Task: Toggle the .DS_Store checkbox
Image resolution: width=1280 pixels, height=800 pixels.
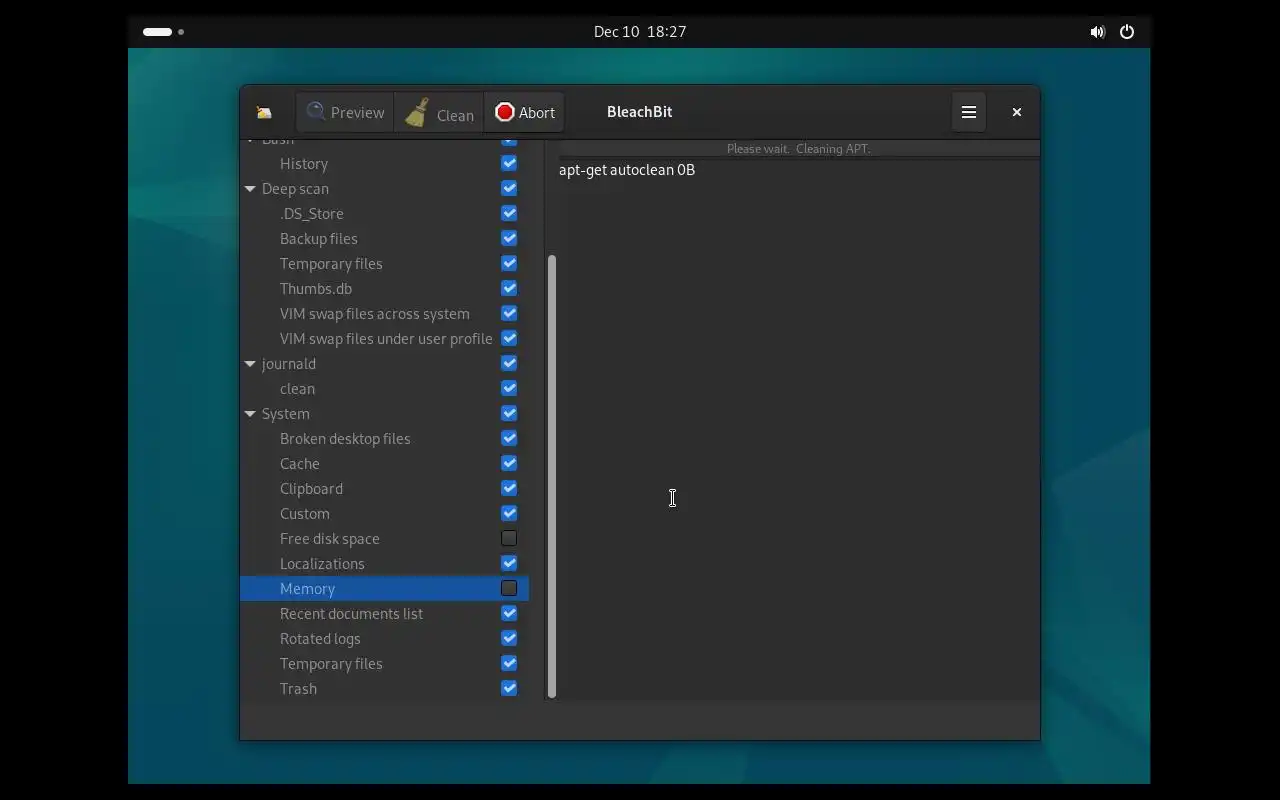Action: click(x=509, y=213)
